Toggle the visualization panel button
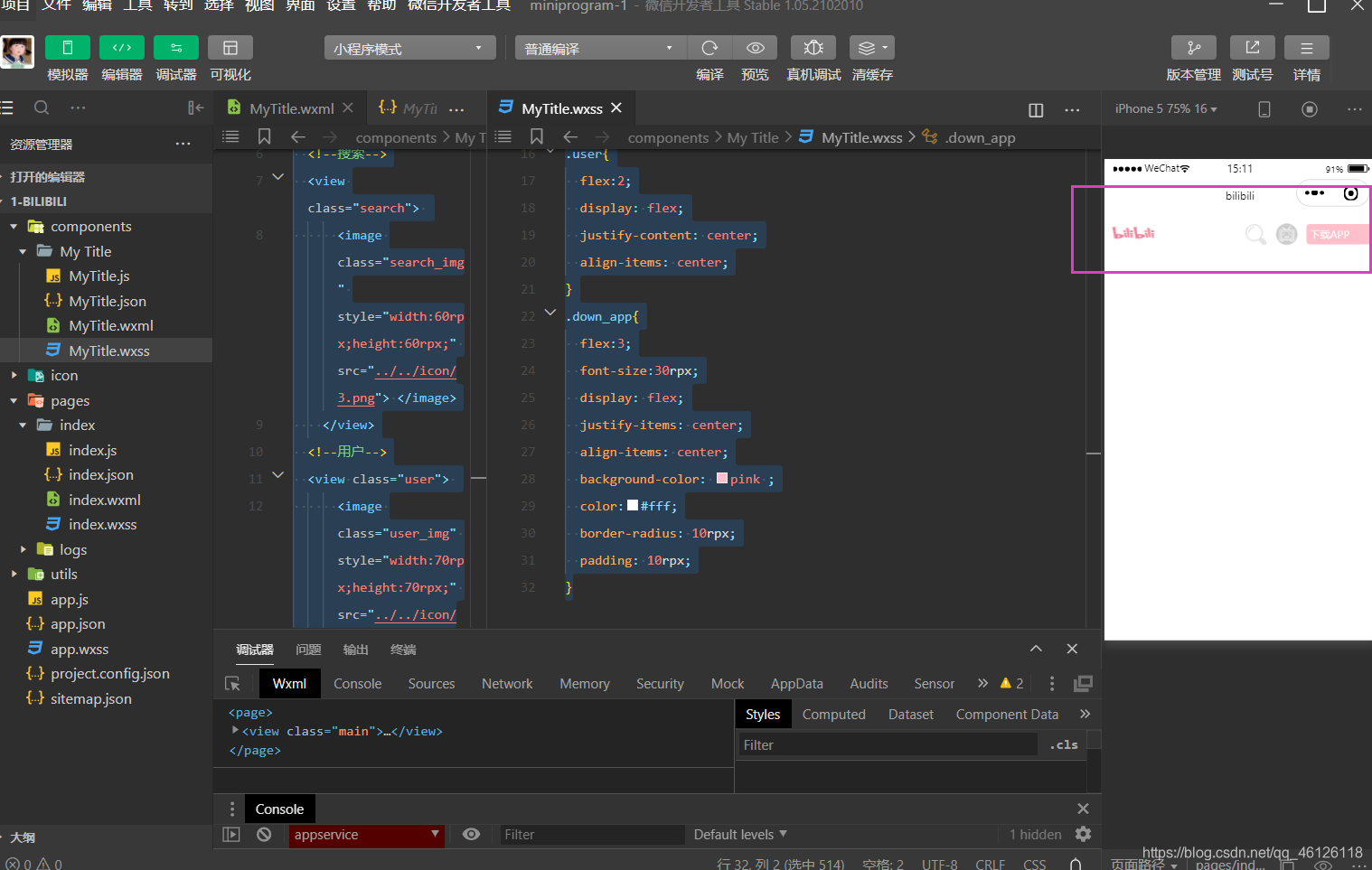 pyautogui.click(x=230, y=48)
